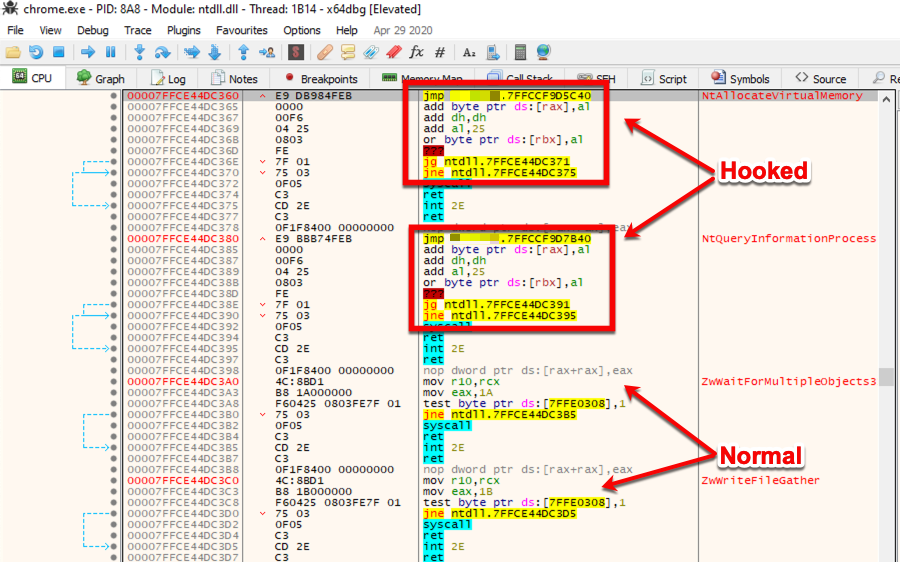Toggle breakpoint dot at address 00007FFCE44DC360

coord(114,96)
